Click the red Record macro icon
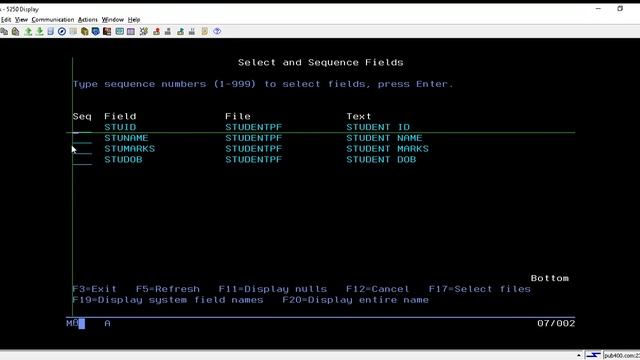640x360 pixels. [156, 31]
